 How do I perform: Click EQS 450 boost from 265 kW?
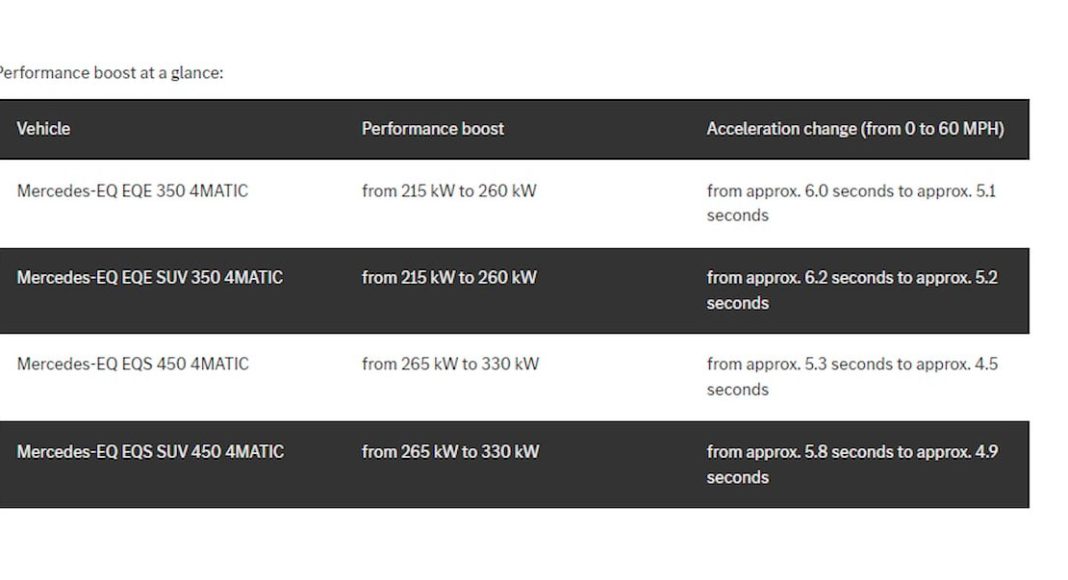(x=449, y=364)
